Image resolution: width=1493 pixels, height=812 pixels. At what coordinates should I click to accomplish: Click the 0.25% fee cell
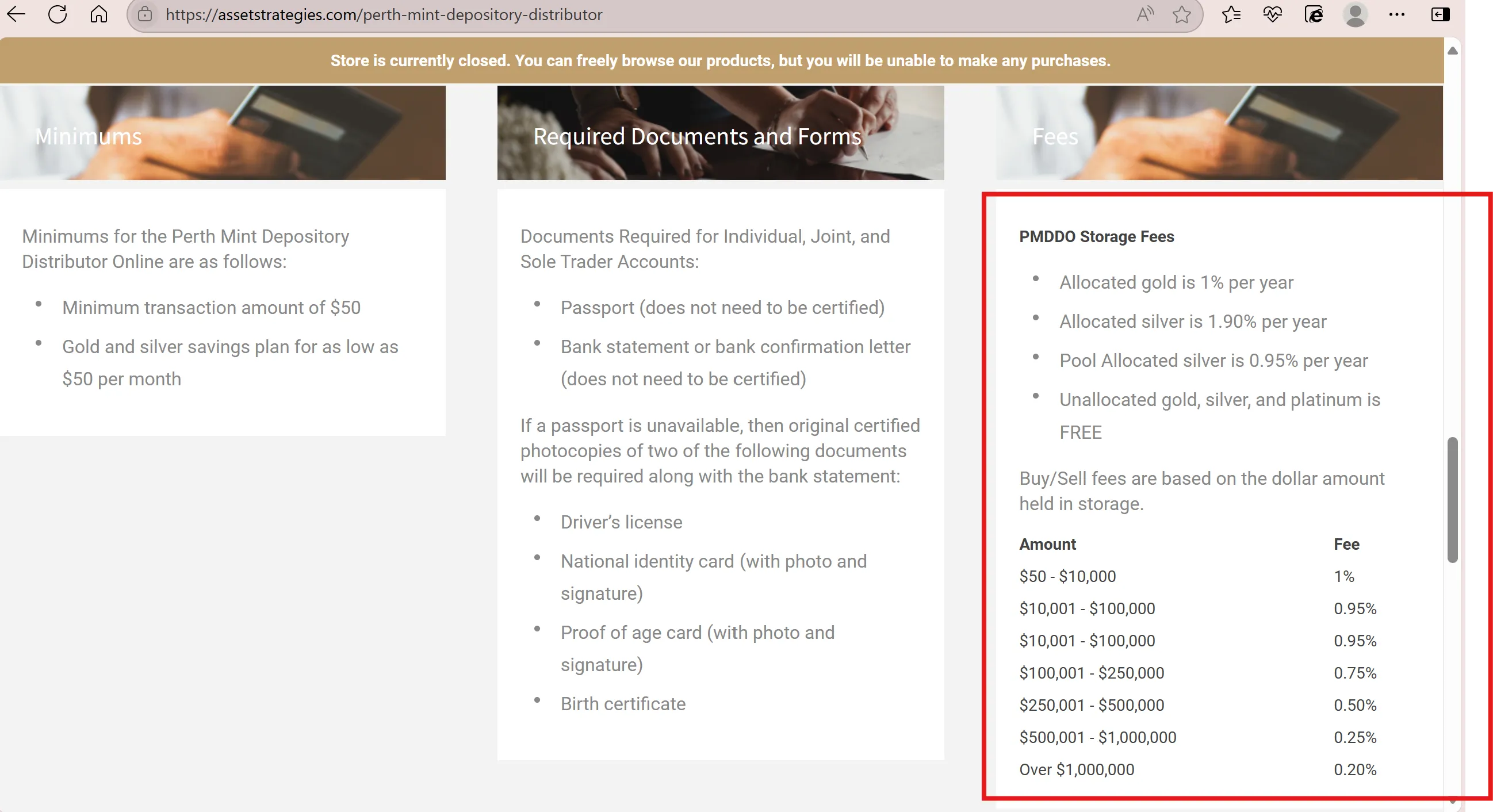tap(1354, 737)
